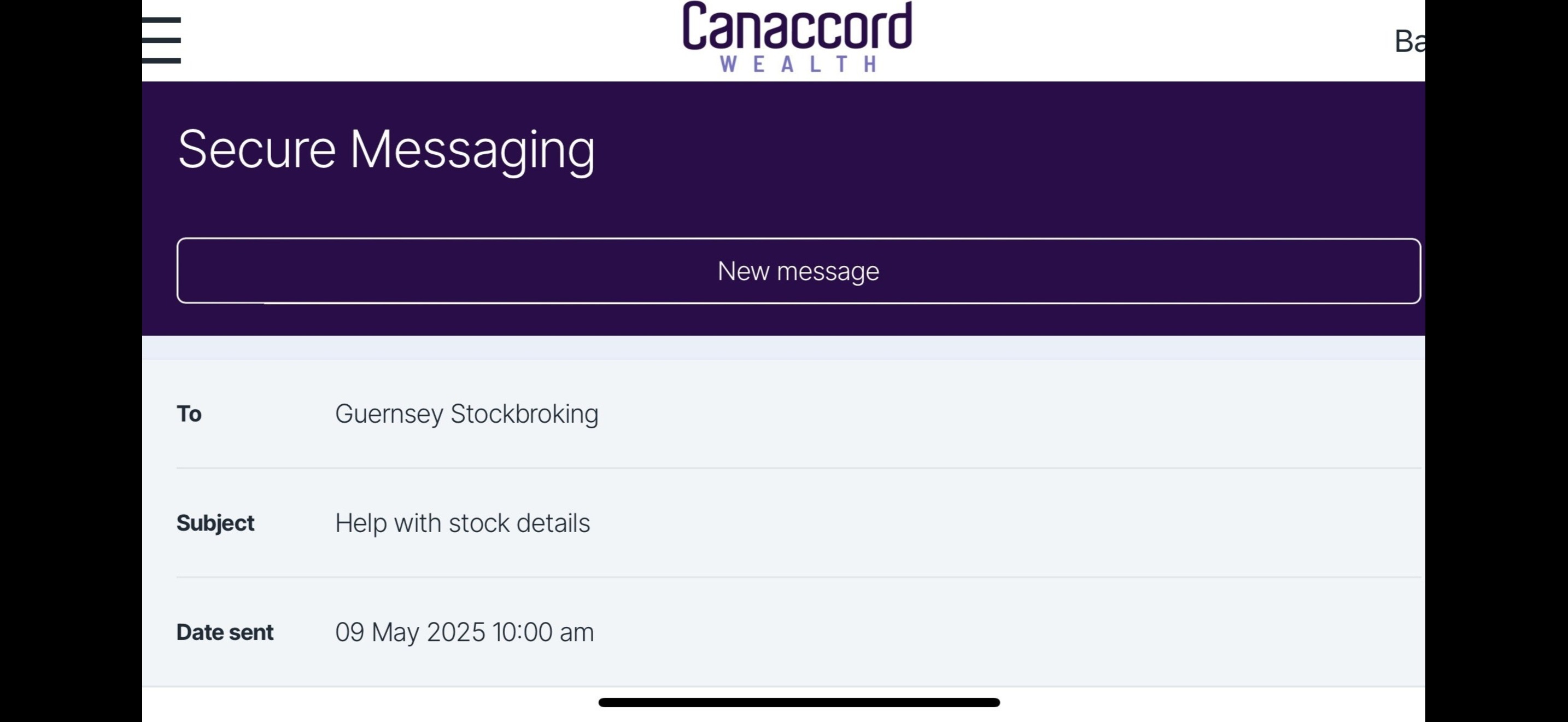Click the 'Subject' field label
Image resolution: width=1568 pixels, height=722 pixels.
point(215,523)
